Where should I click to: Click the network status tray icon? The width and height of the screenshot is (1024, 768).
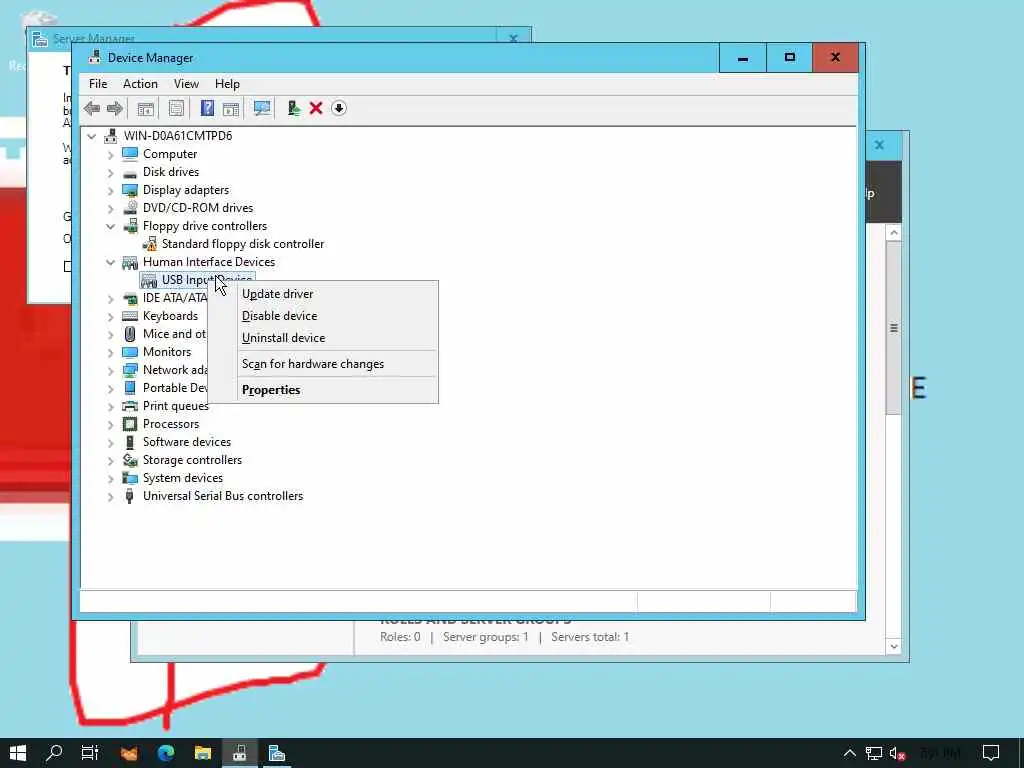tap(874, 753)
